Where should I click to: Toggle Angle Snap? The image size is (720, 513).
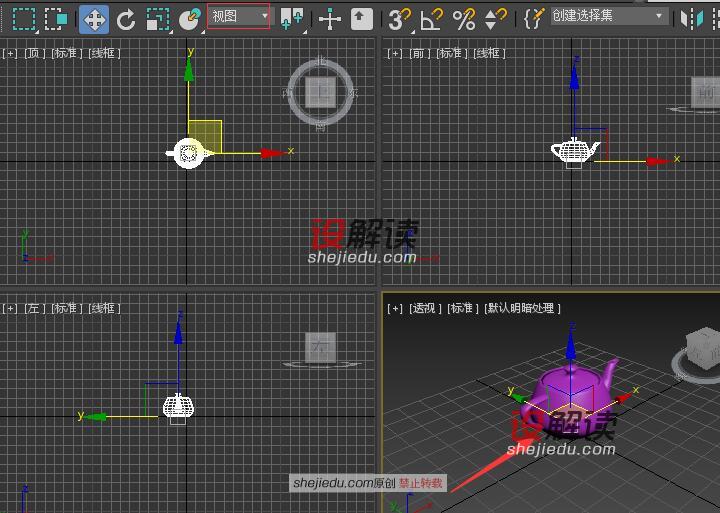click(x=431, y=19)
